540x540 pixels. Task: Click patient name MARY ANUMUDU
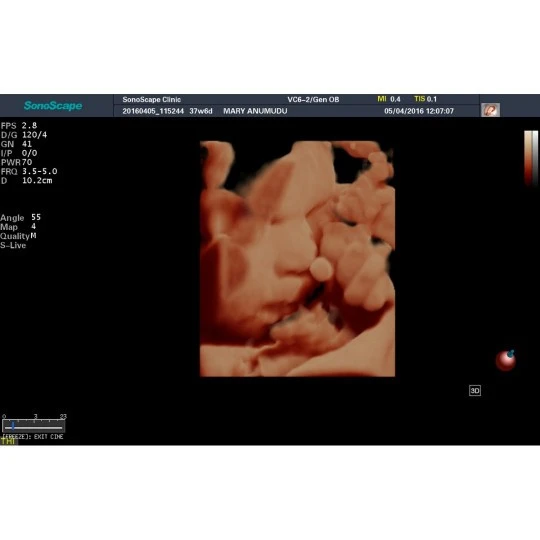coord(255,111)
